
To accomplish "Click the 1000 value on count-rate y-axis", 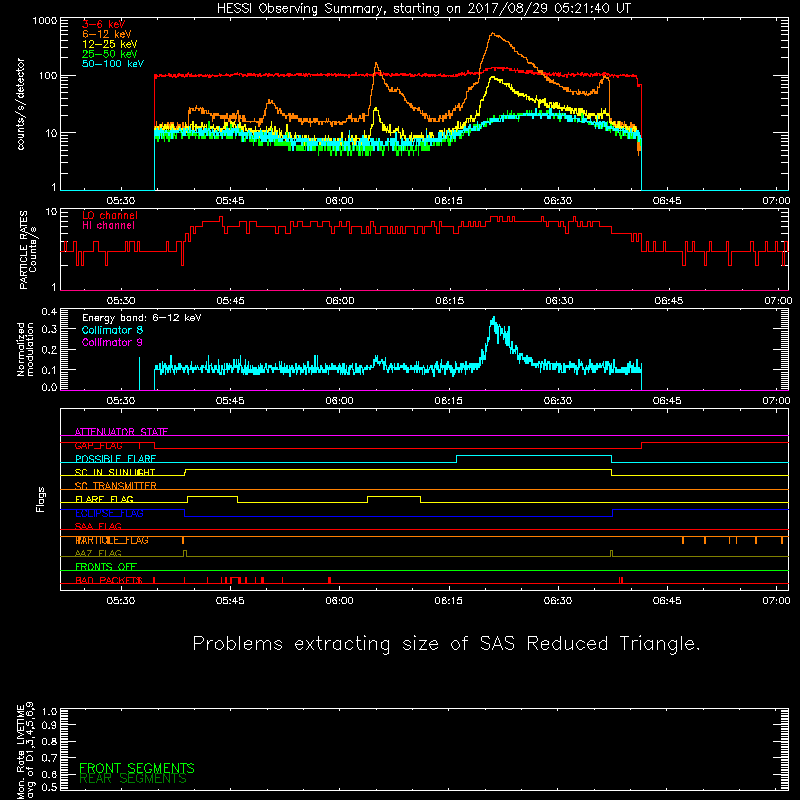I will tap(45, 21).
